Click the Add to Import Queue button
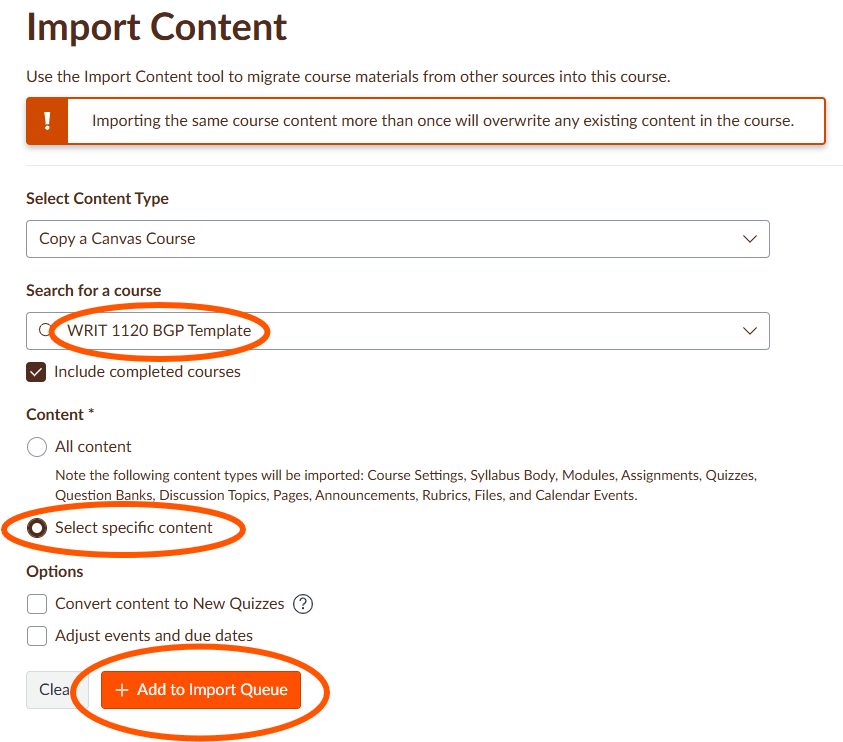 (201, 689)
